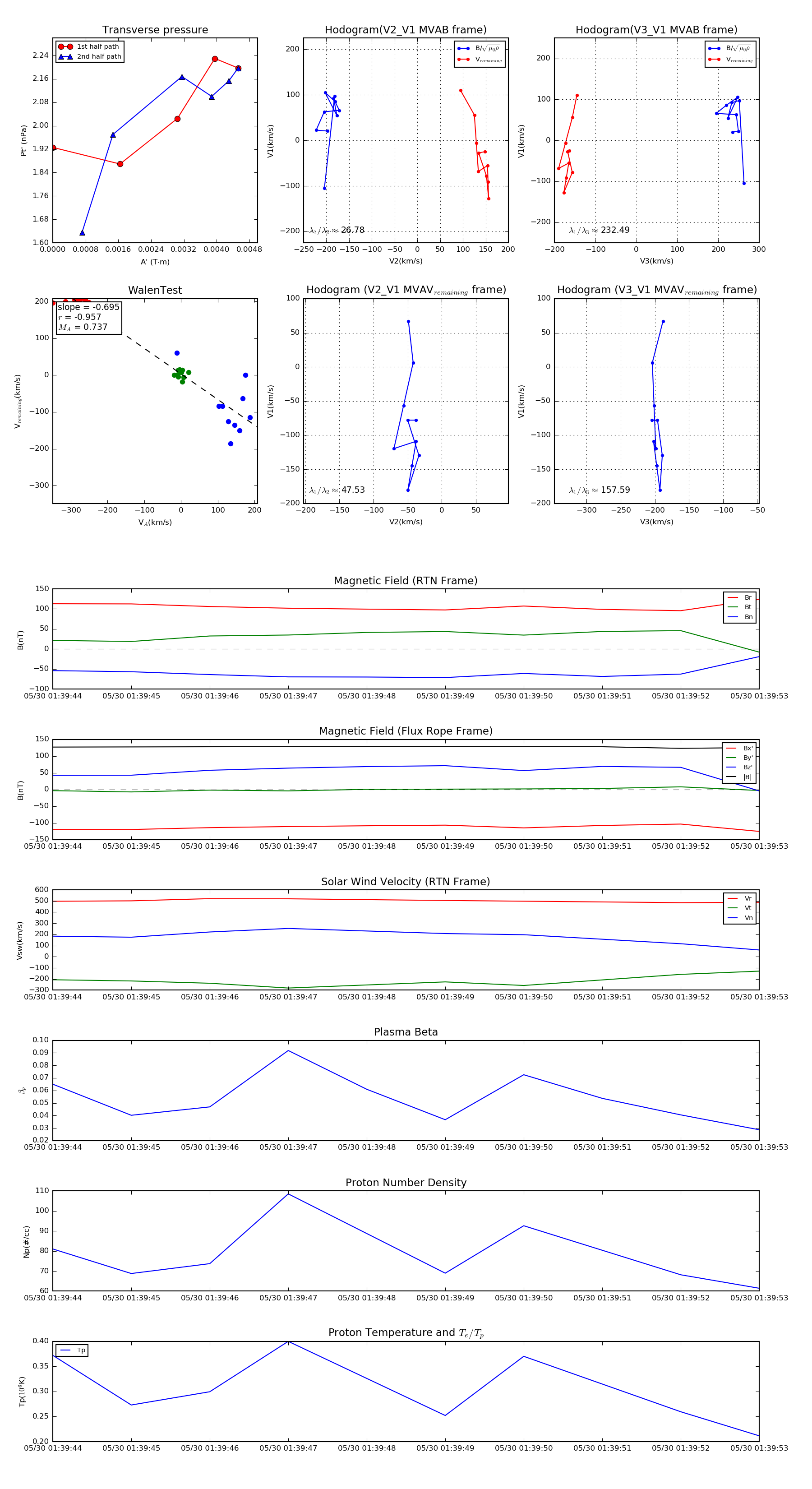Click the 'slope = -0.695' annotation

(88, 307)
